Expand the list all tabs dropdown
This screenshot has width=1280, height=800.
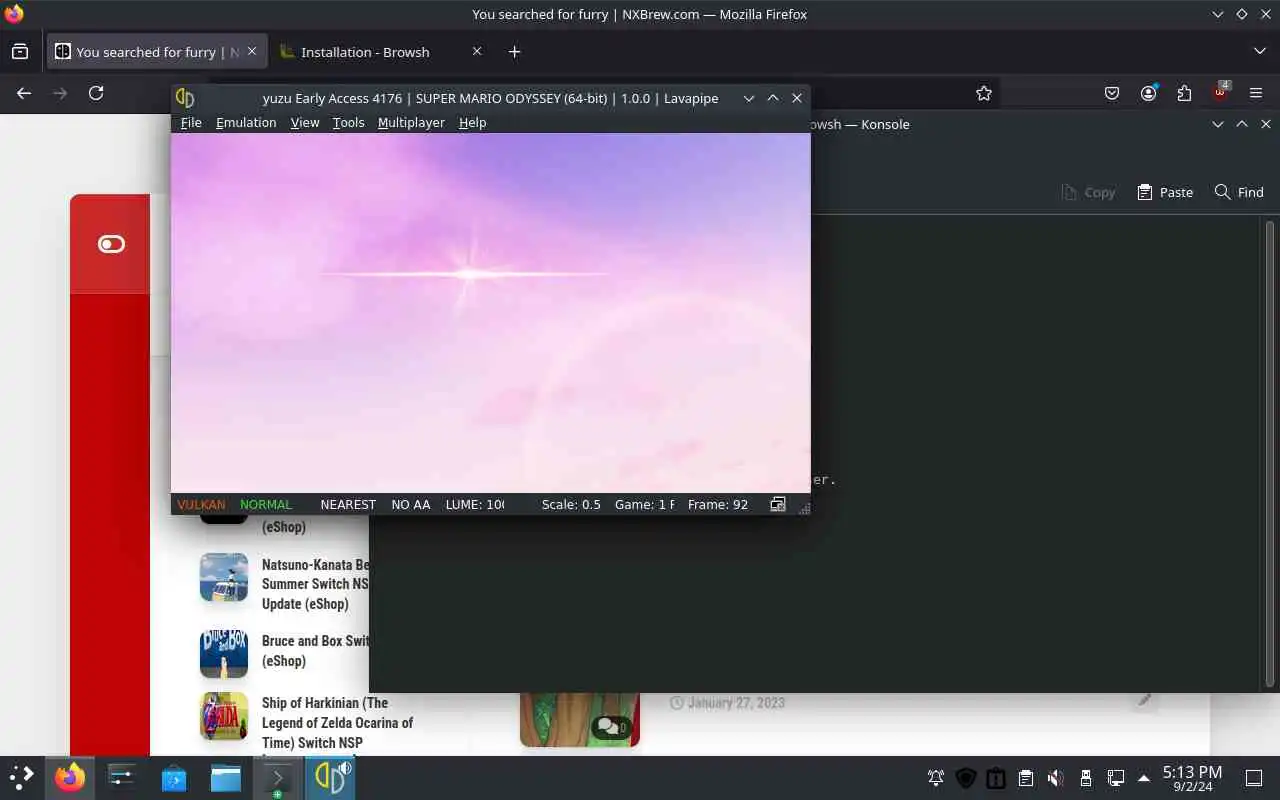1259,51
